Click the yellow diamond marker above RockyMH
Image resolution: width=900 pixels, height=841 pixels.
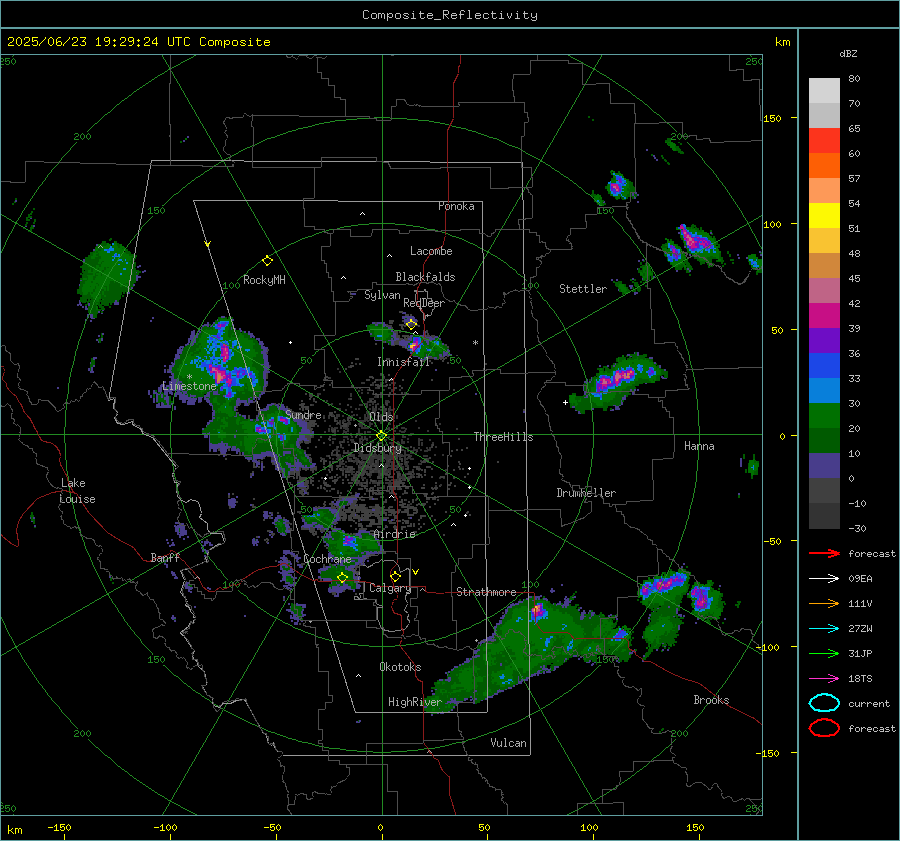click(x=267, y=261)
